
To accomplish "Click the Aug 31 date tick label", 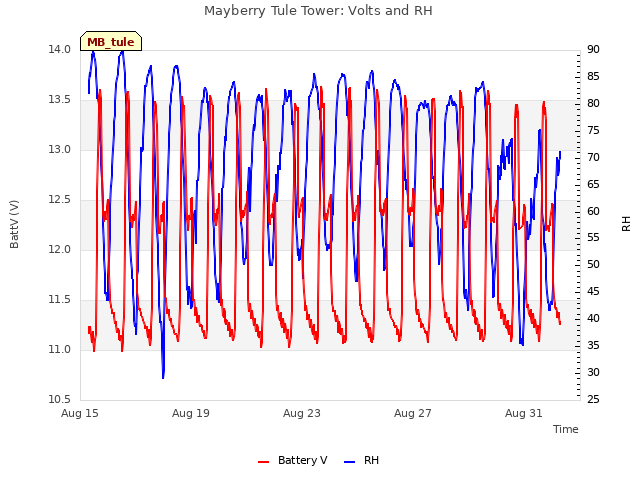I will coord(524,413).
